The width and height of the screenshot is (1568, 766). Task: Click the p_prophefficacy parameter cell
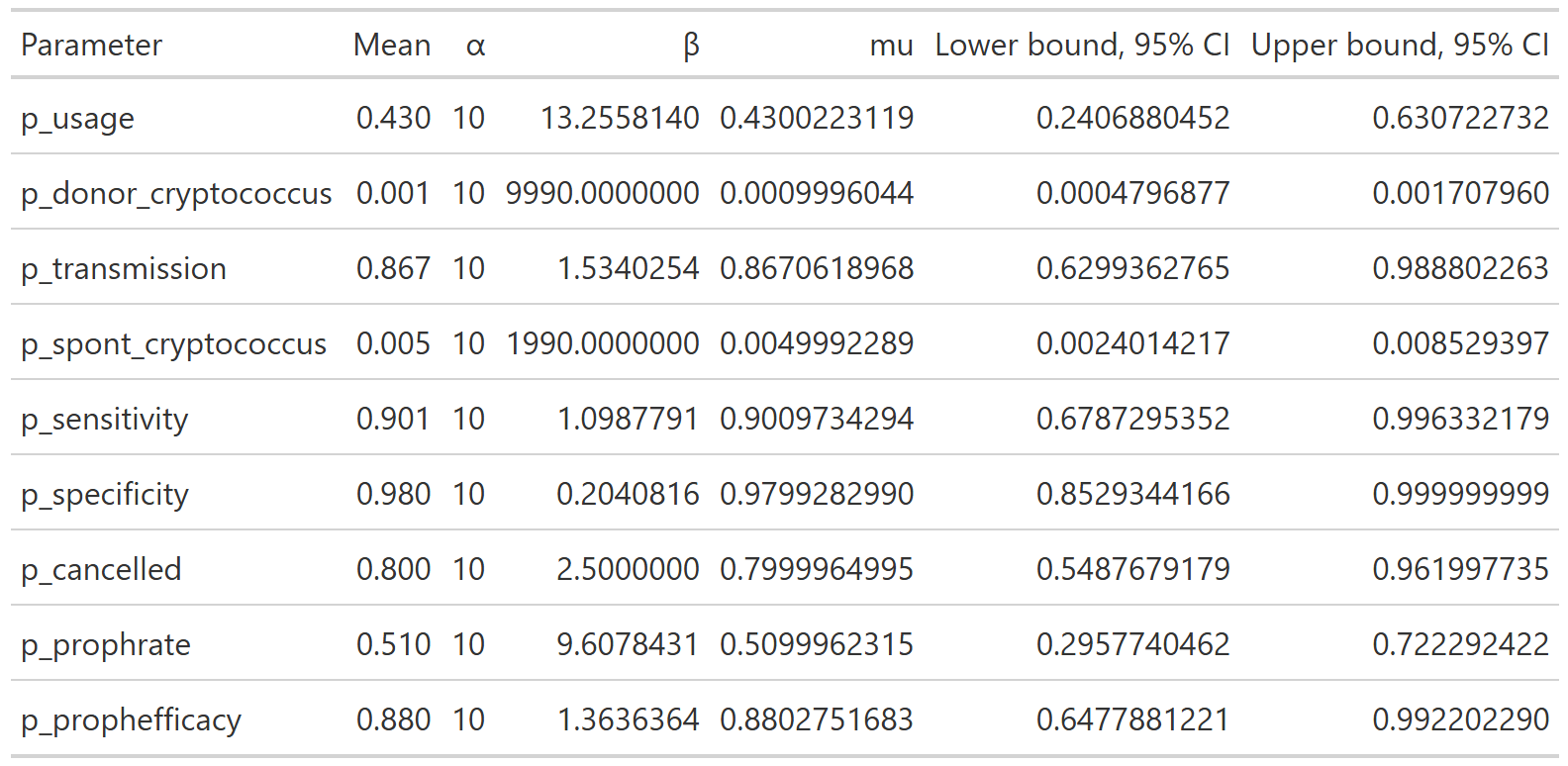coord(131,720)
